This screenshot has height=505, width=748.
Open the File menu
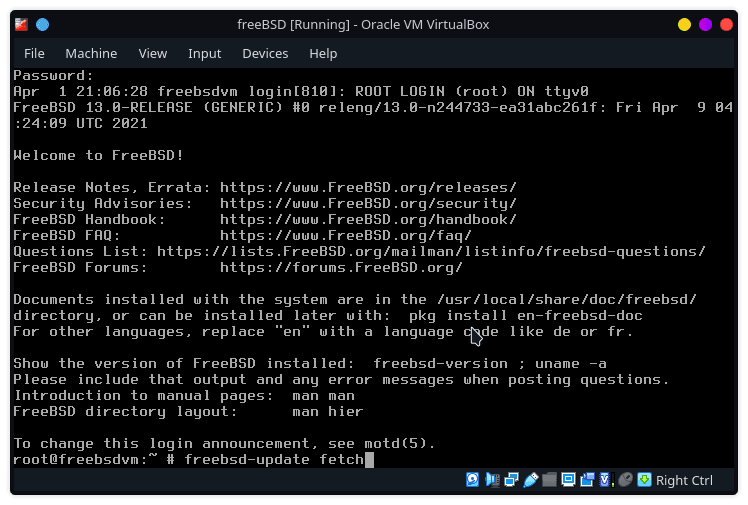pyautogui.click(x=34, y=53)
